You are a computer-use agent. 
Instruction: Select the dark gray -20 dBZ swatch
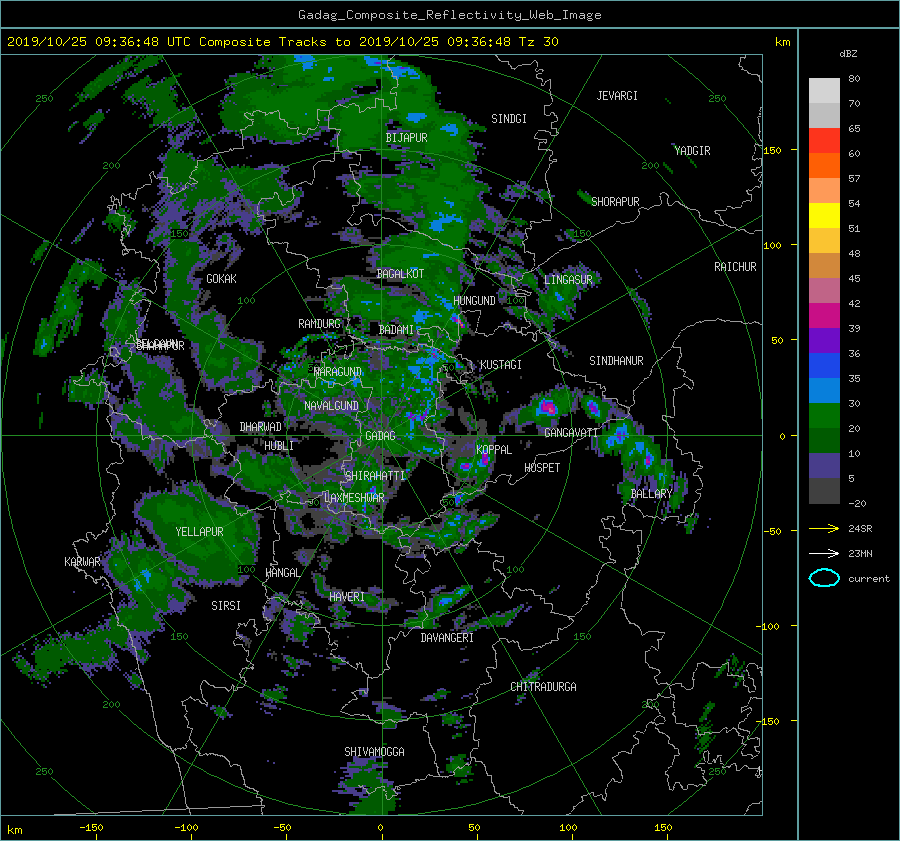click(824, 491)
